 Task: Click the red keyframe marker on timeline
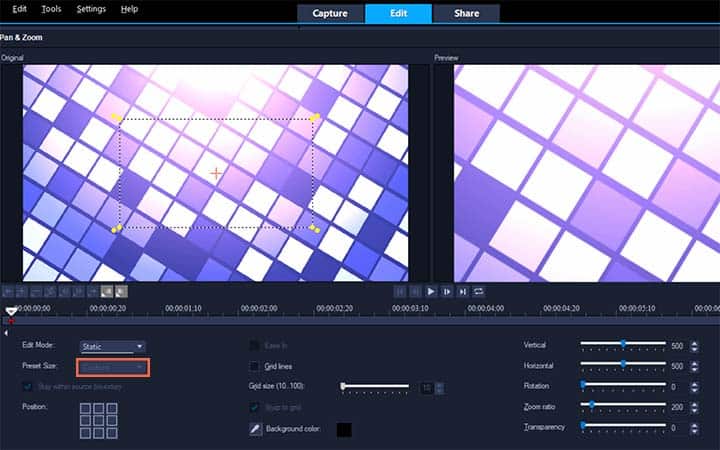coord(11,321)
